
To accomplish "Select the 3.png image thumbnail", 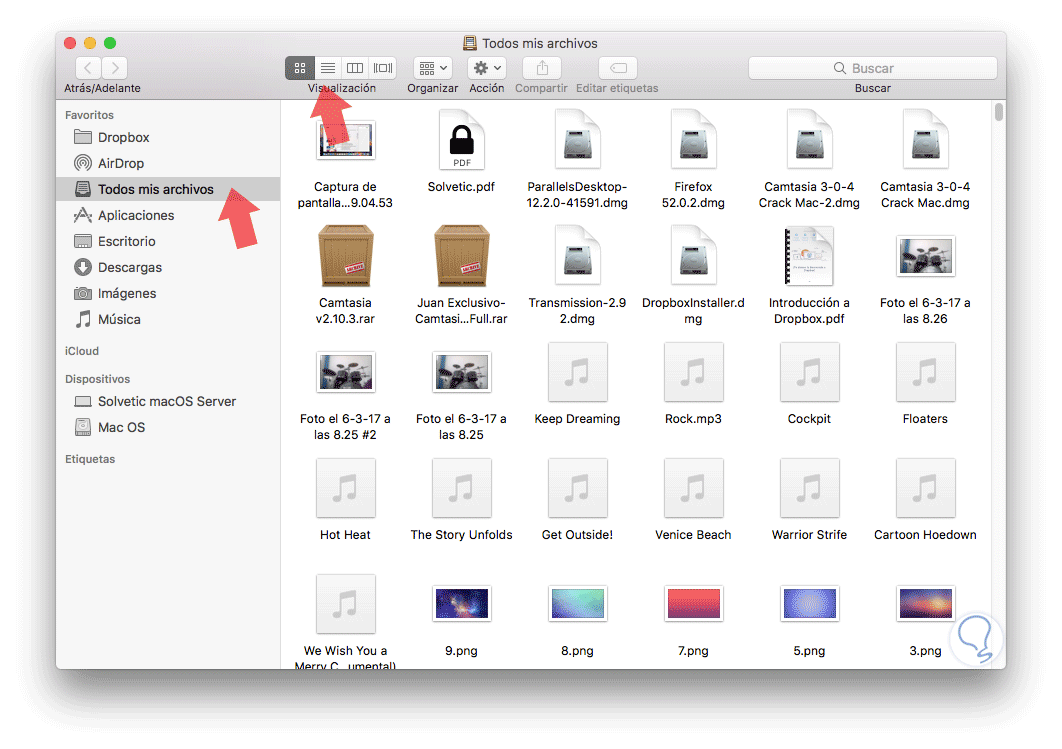I will pos(925,603).
